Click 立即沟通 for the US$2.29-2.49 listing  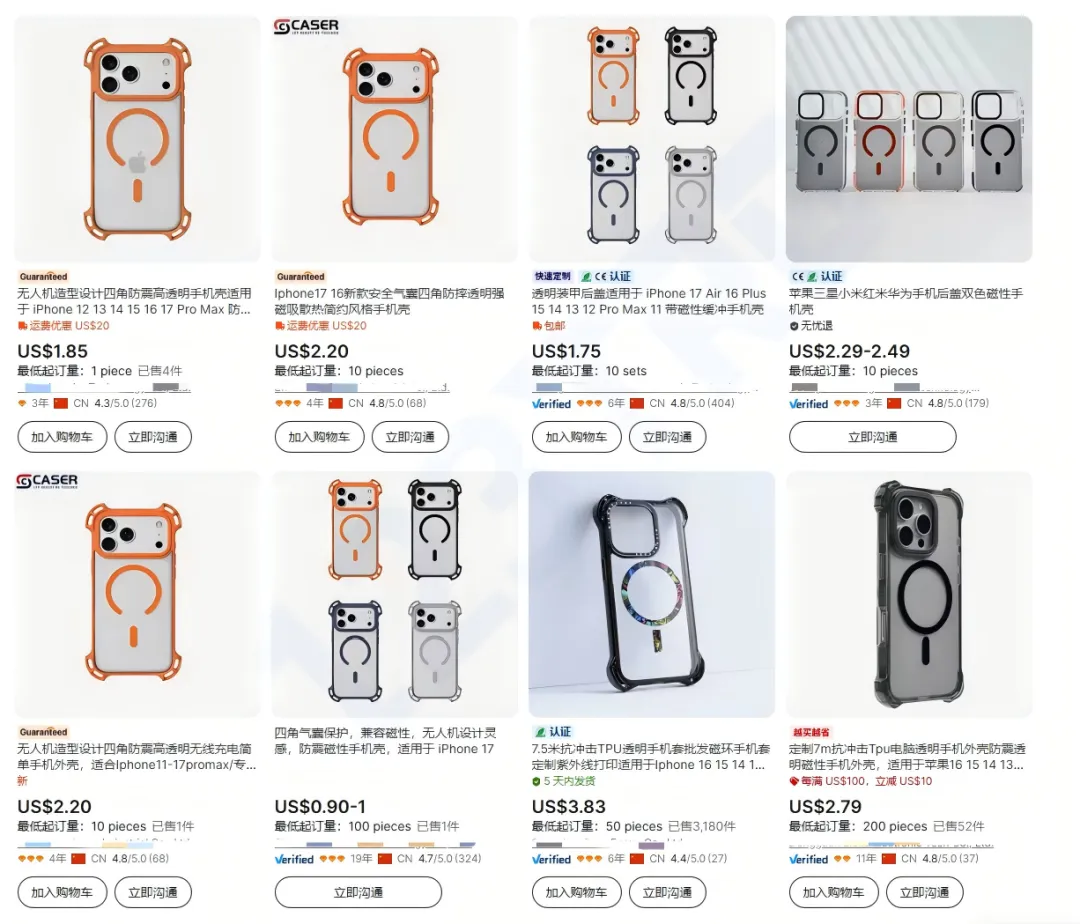[872, 437]
